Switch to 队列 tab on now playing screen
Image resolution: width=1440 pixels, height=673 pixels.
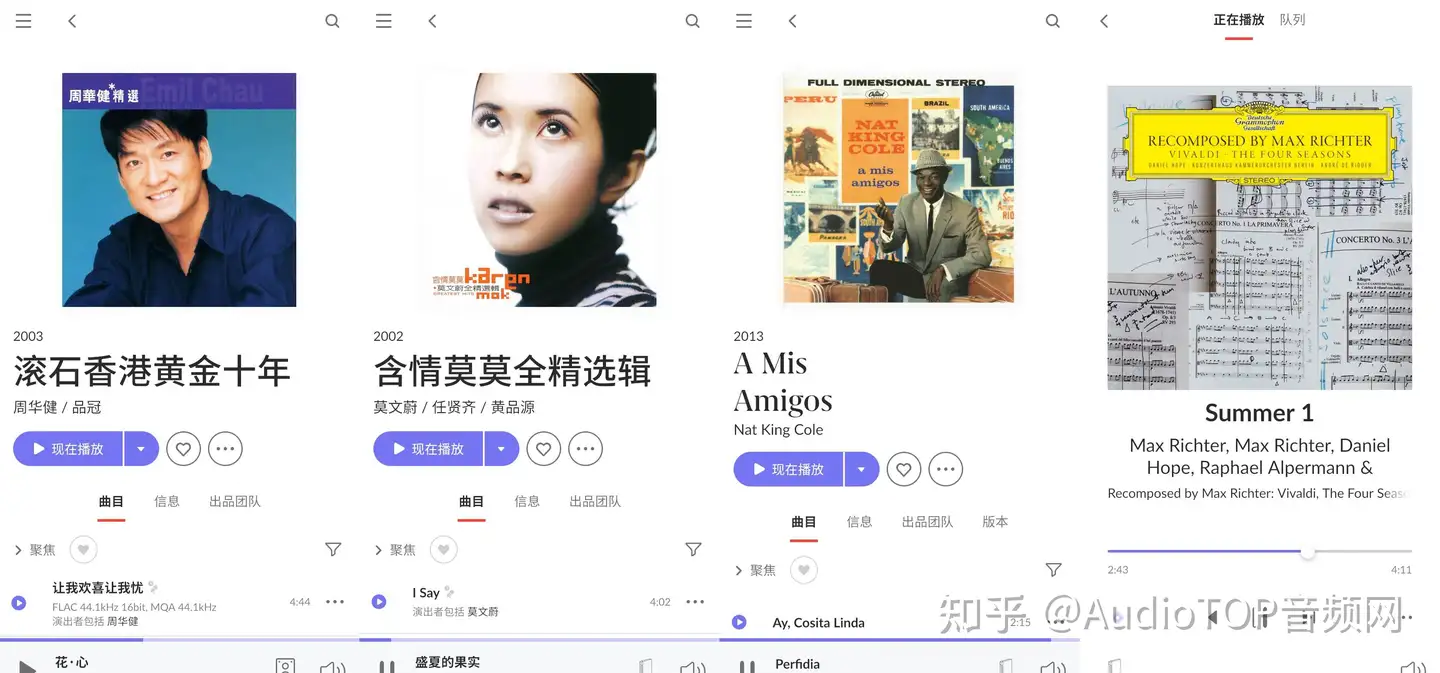click(x=1293, y=20)
